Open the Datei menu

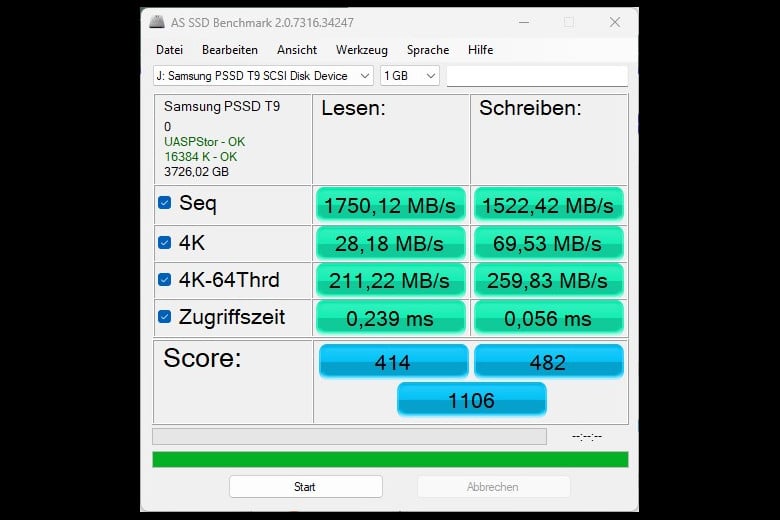(x=170, y=50)
